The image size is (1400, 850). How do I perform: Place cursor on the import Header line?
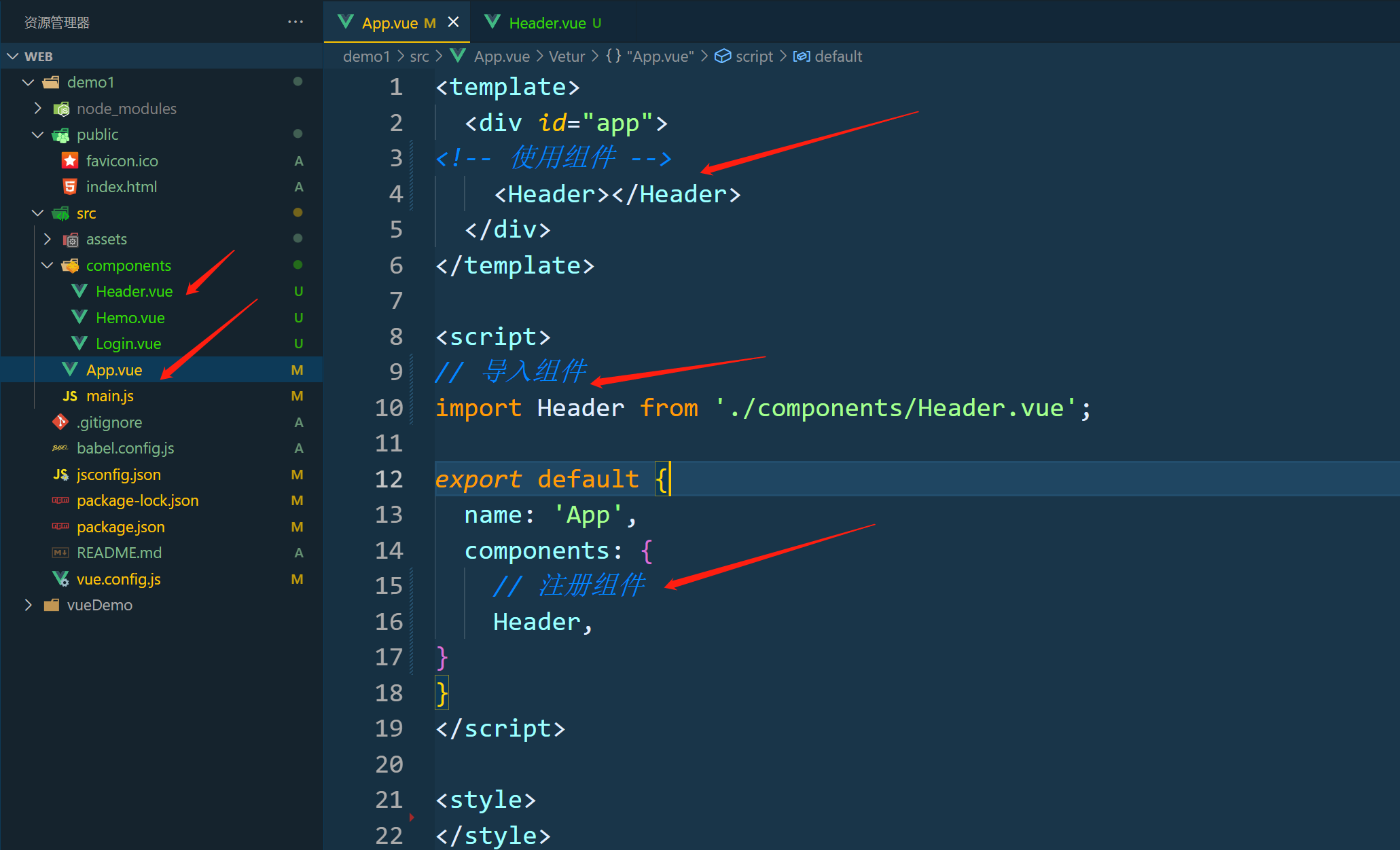(x=763, y=408)
